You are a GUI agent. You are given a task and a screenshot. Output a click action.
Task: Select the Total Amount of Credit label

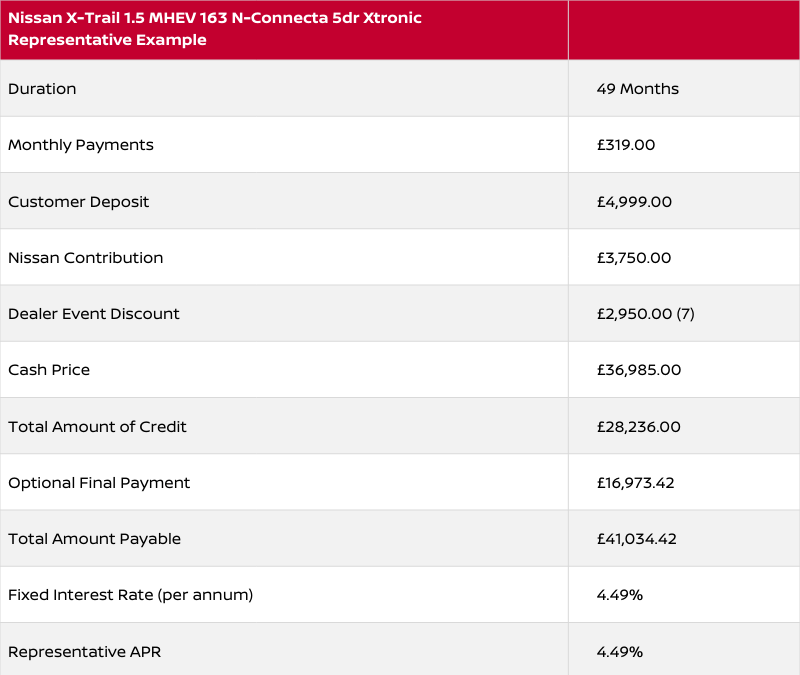(97, 427)
